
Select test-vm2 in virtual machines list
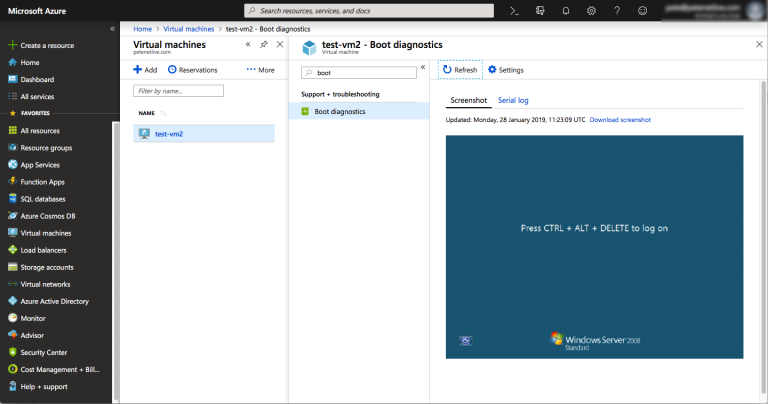204,134
